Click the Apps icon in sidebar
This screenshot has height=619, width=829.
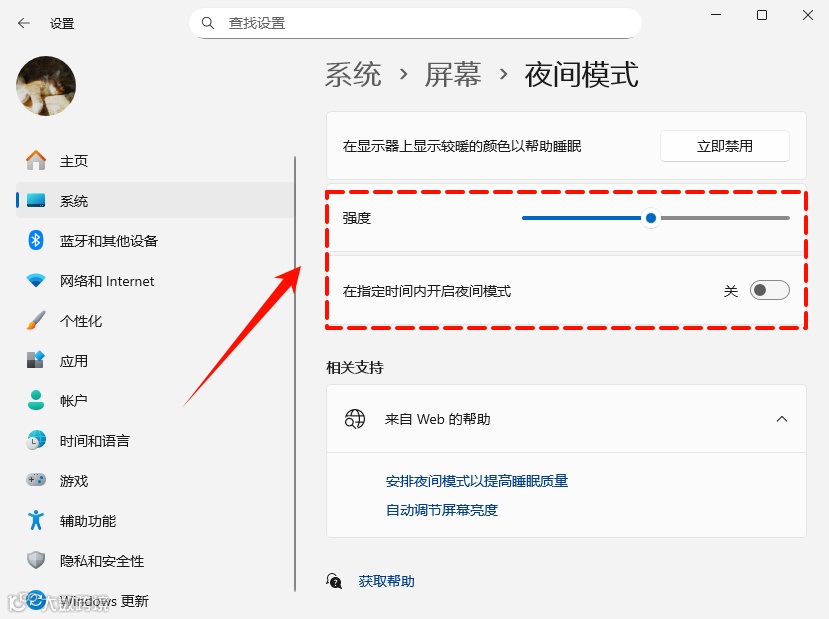tap(36, 360)
